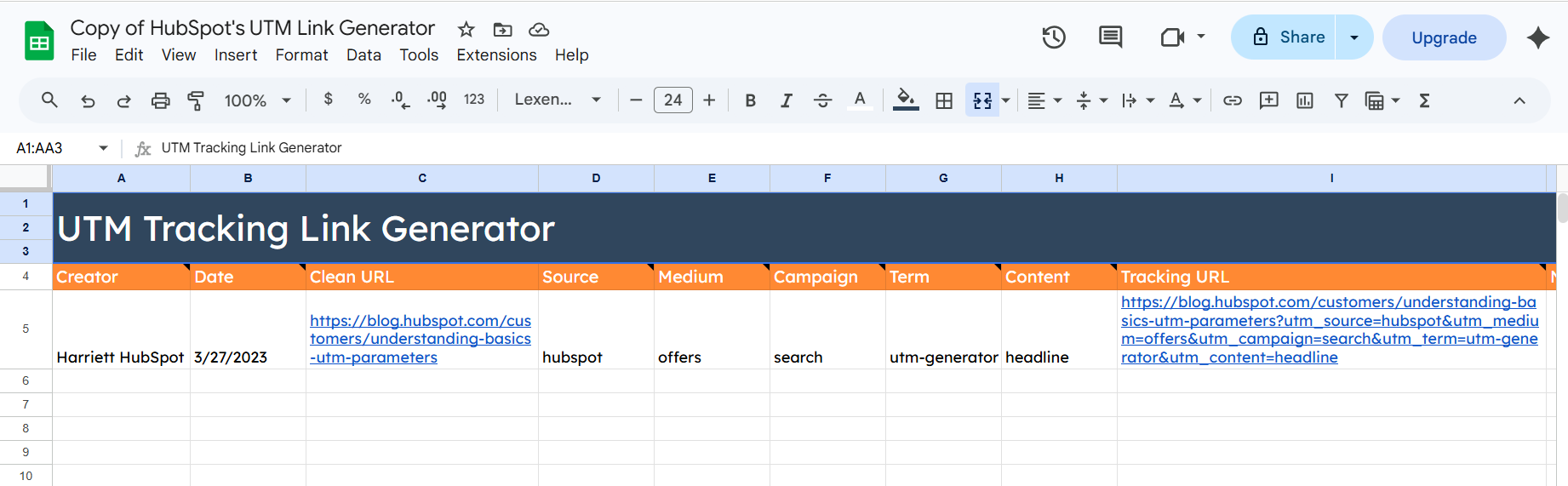
Task: Create a filter
Action: pyautogui.click(x=1341, y=100)
